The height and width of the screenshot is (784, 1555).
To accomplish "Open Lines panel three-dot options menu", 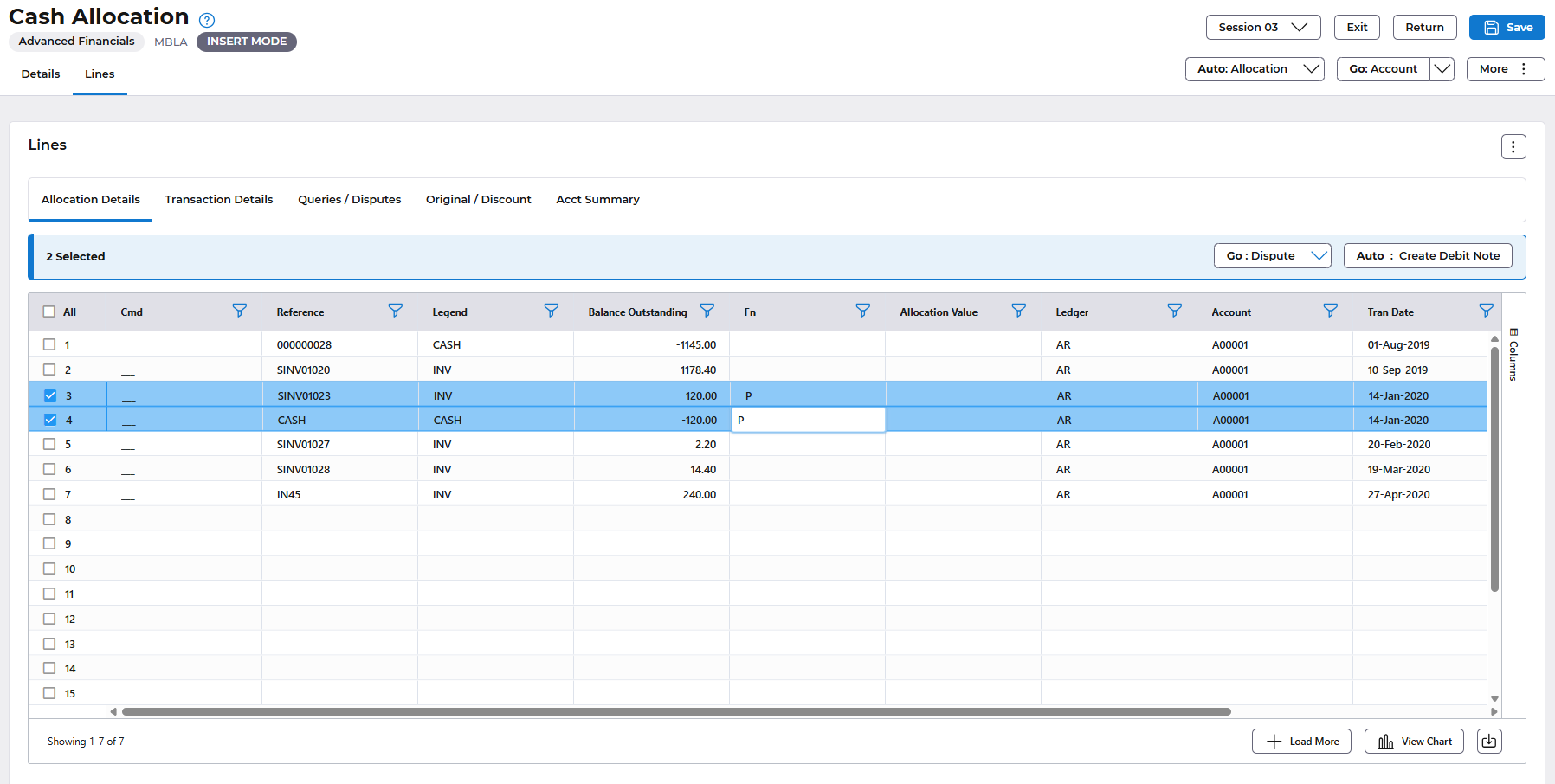I will [1513, 147].
